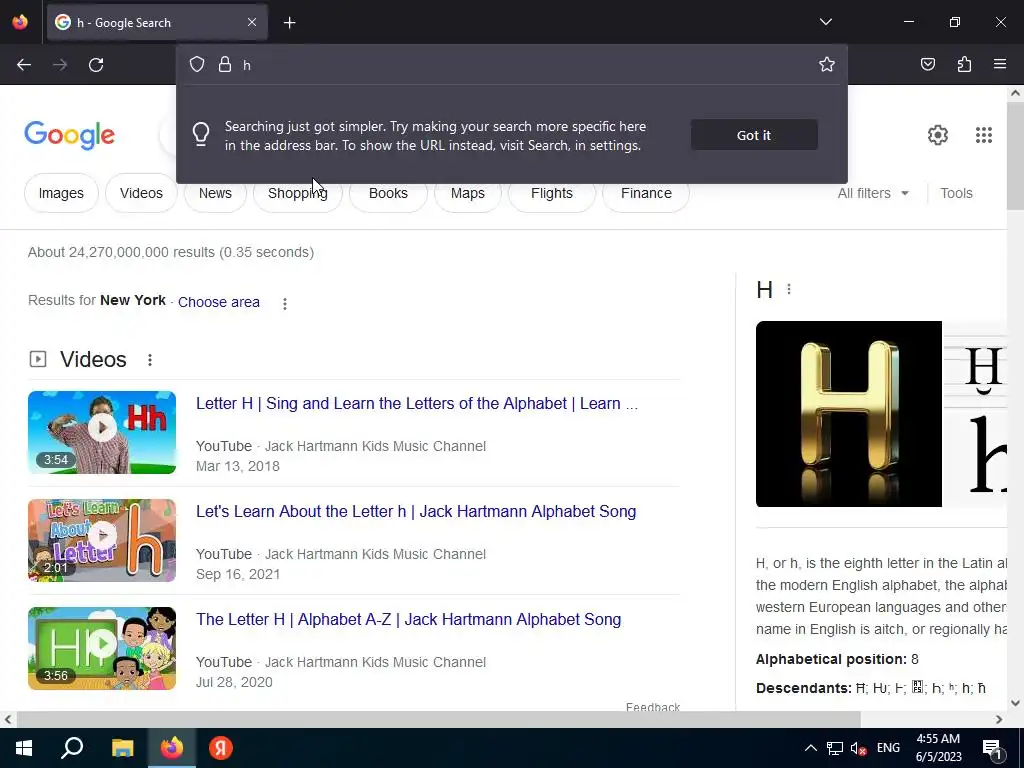Viewport: 1024px width, 768px height.
Task: Click the scroll right arrow at bottom
Action: (999, 720)
